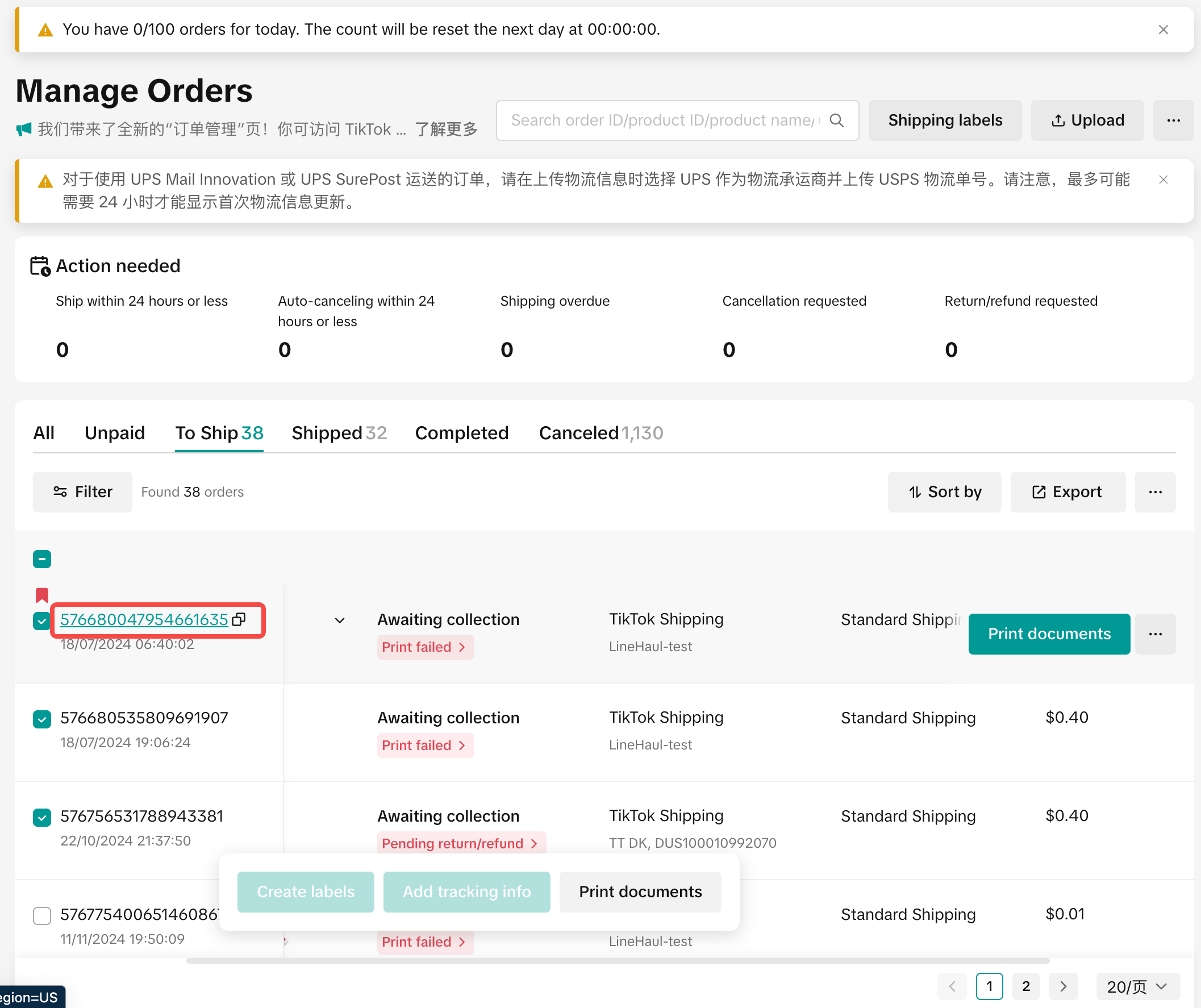Switch to the Shipped tab

coord(339,433)
